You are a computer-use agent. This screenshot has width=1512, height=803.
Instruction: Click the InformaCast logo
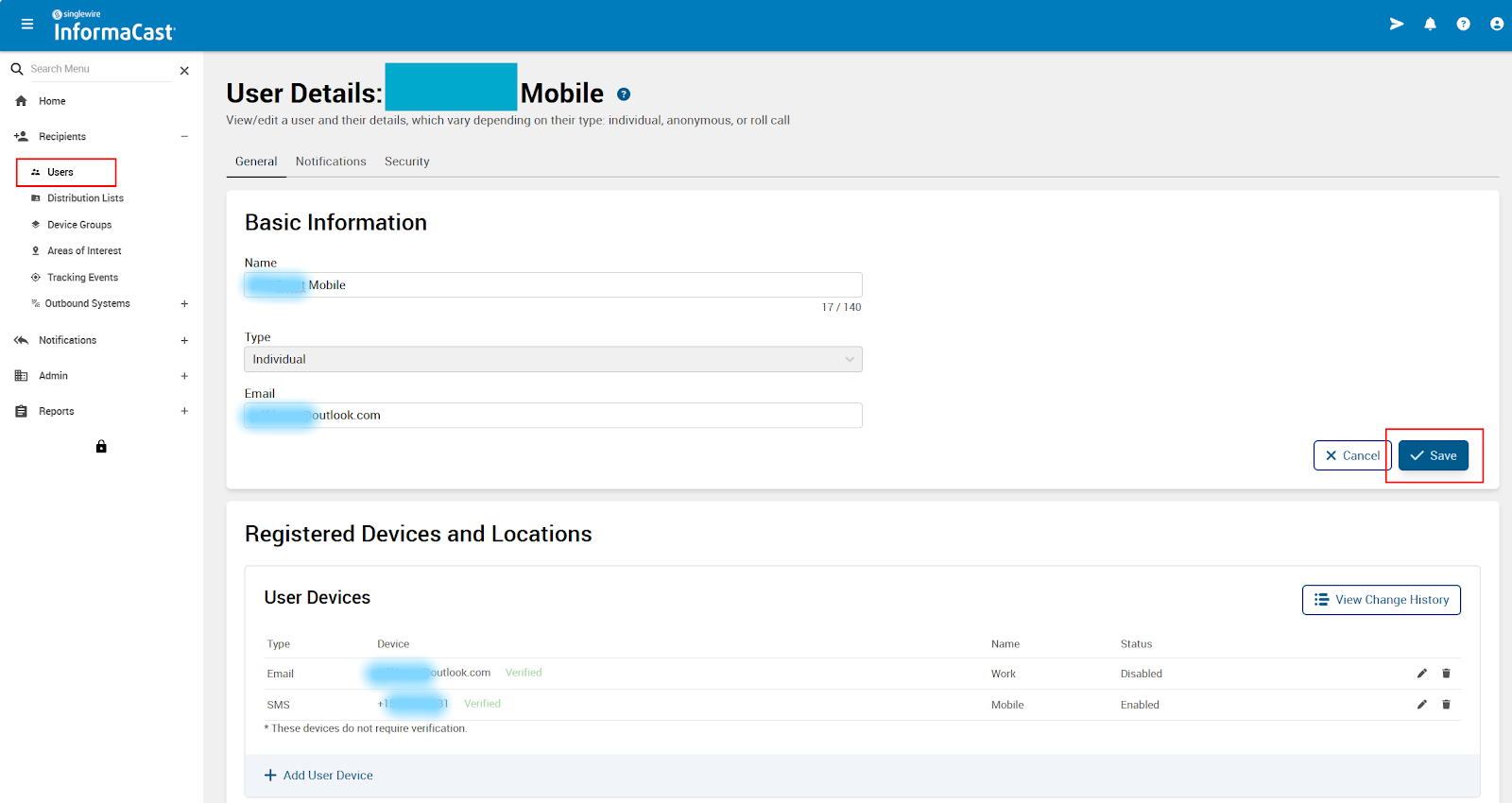(x=113, y=26)
